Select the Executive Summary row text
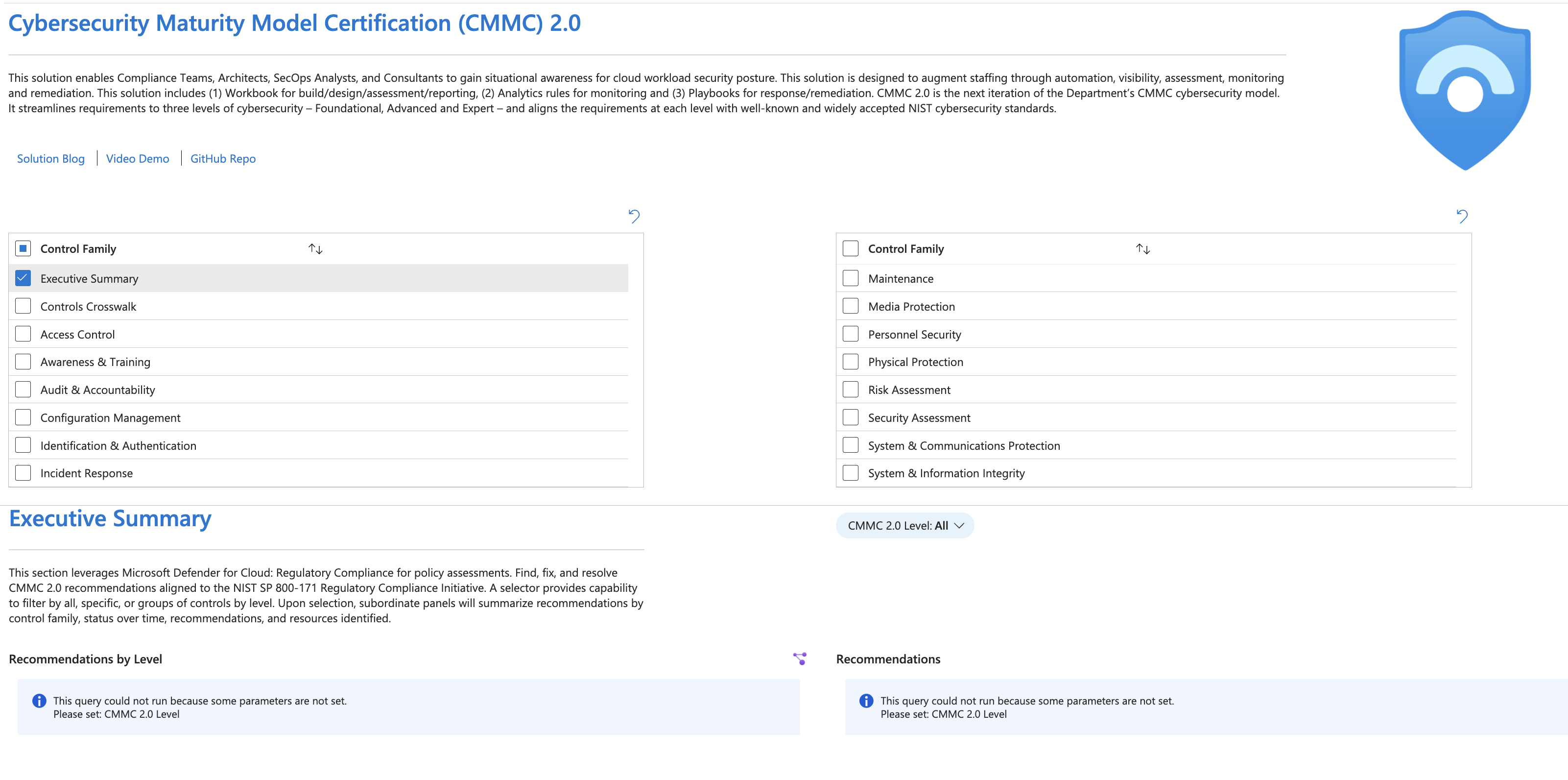Image resolution: width=1568 pixels, height=780 pixels. [x=90, y=279]
